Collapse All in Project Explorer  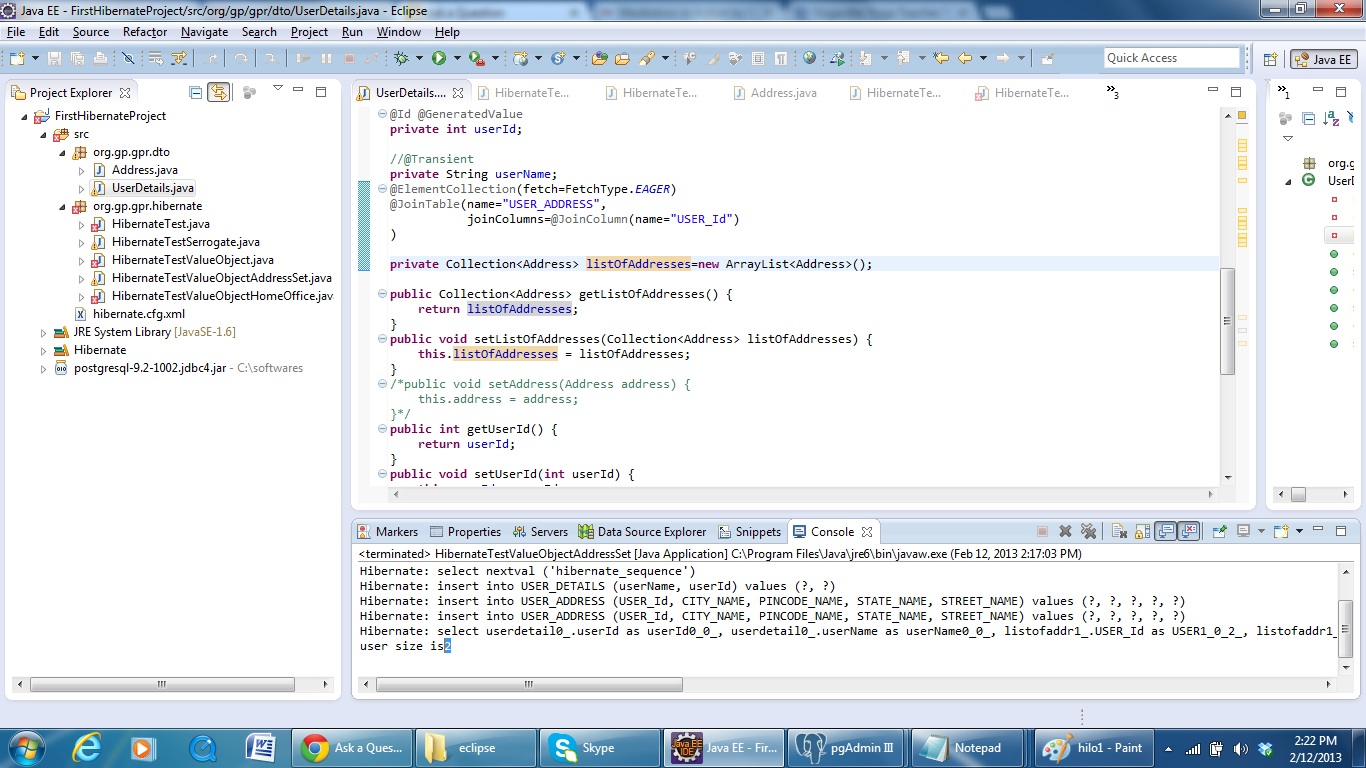tap(195, 93)
